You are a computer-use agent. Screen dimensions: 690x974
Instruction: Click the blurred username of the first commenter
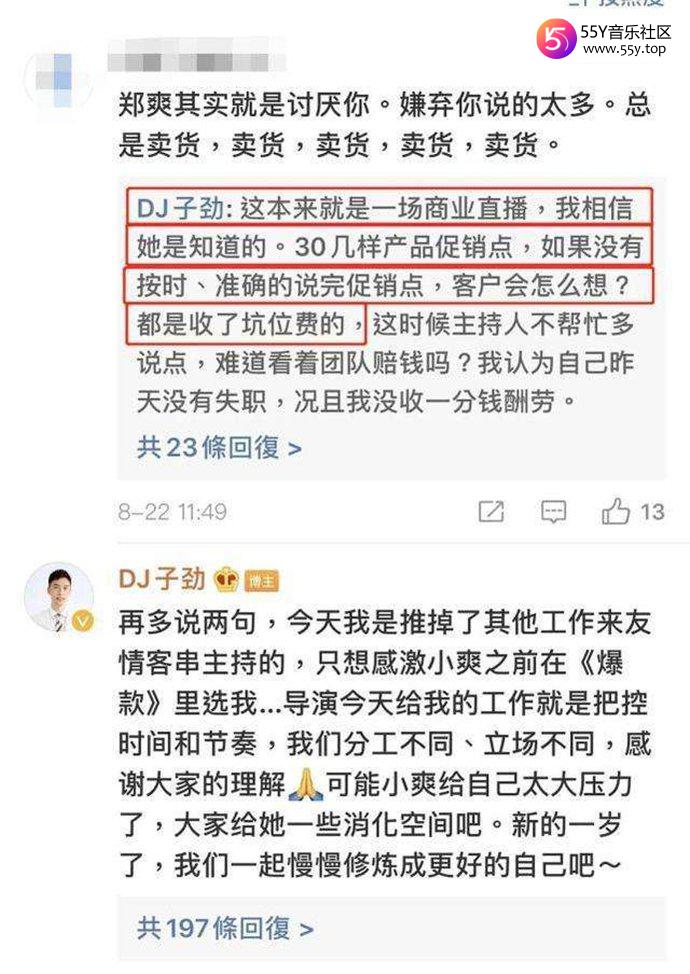tap(196, 61)
